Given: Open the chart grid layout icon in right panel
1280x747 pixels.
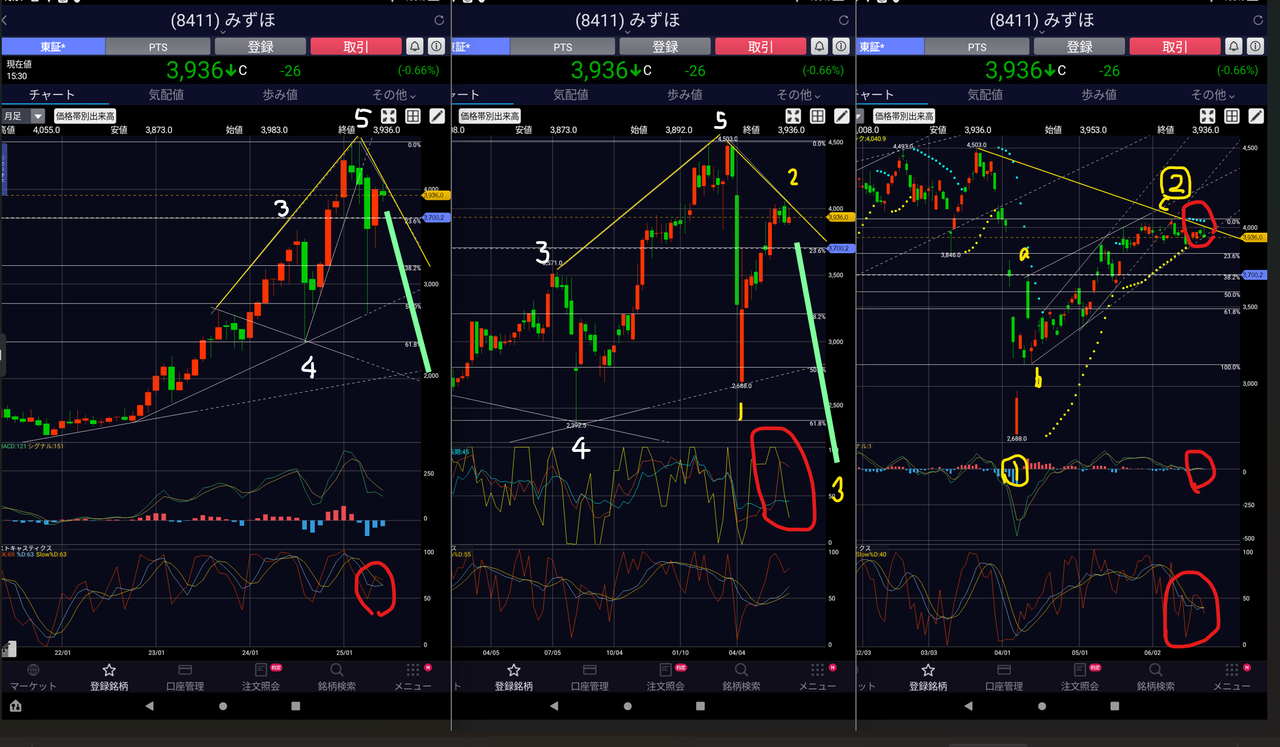Looking at the screenshot, I should (1231, 116).
